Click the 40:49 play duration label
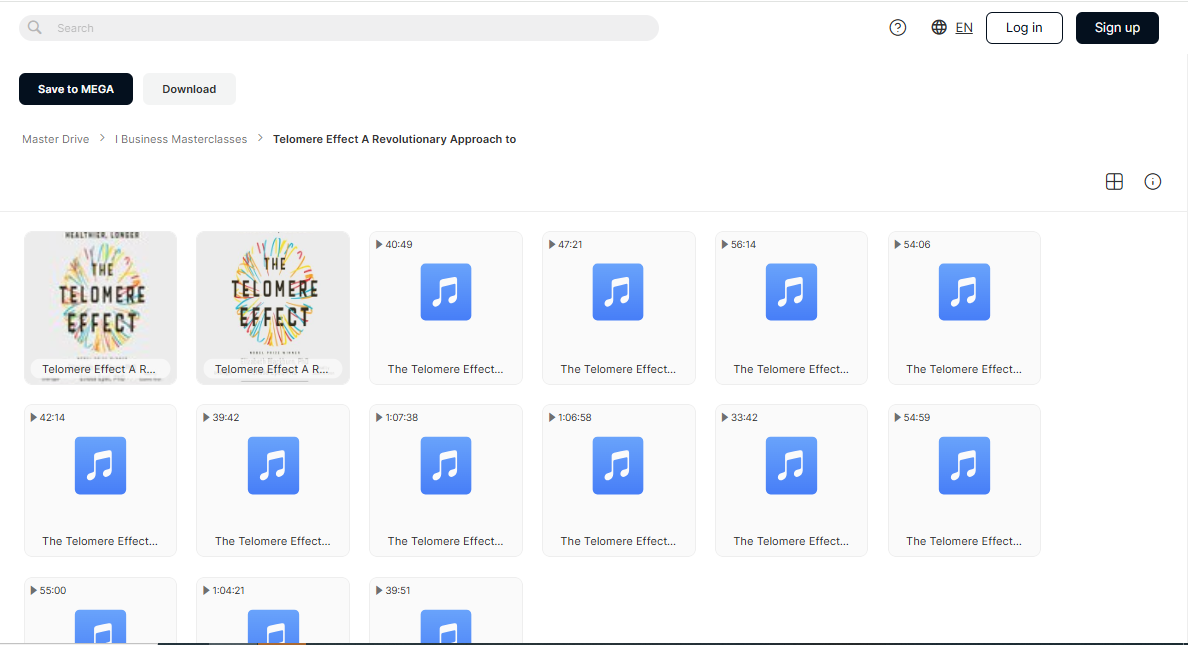This screenshot has height=645, width=1188. [394, 245]
